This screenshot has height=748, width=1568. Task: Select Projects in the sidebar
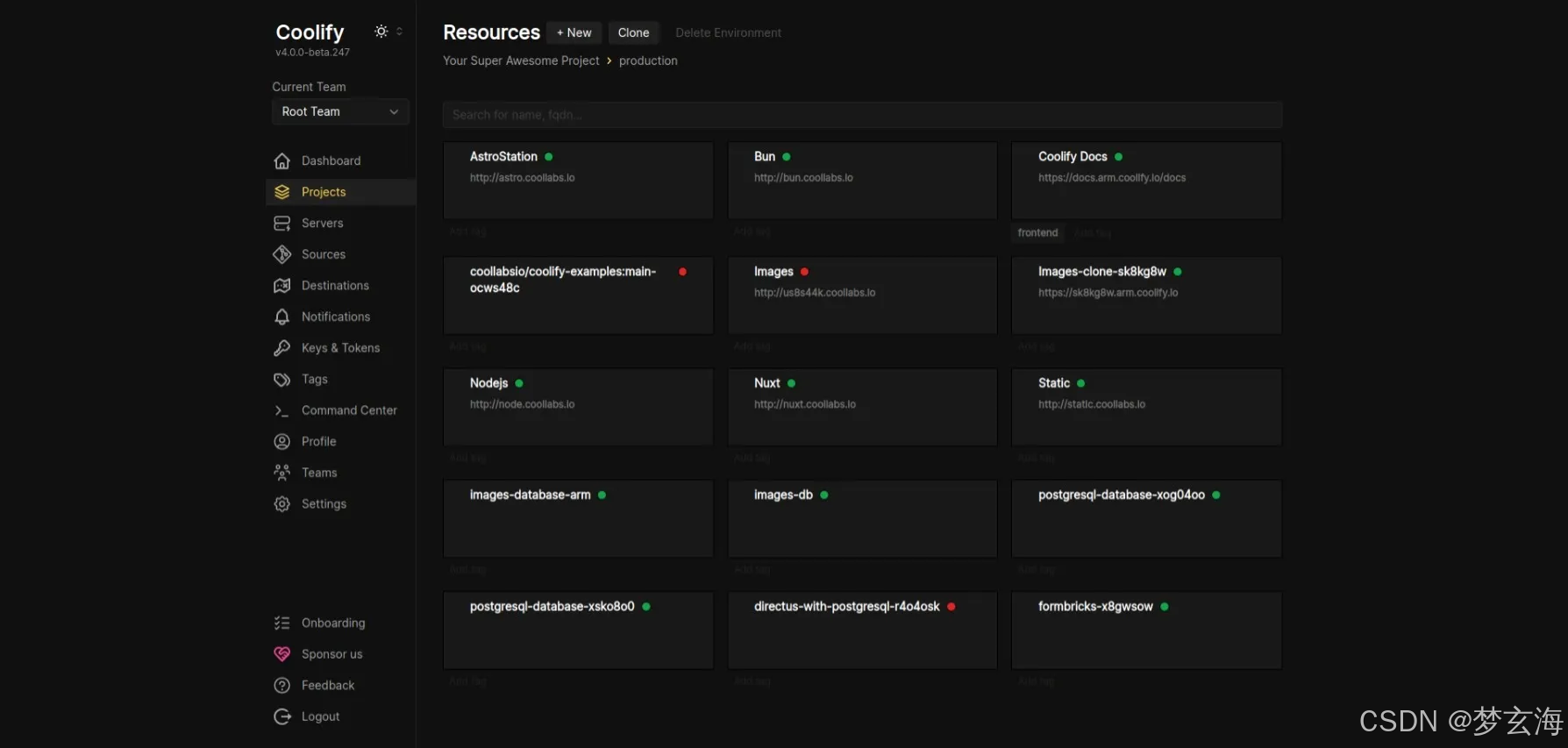[x=340, y=192]
